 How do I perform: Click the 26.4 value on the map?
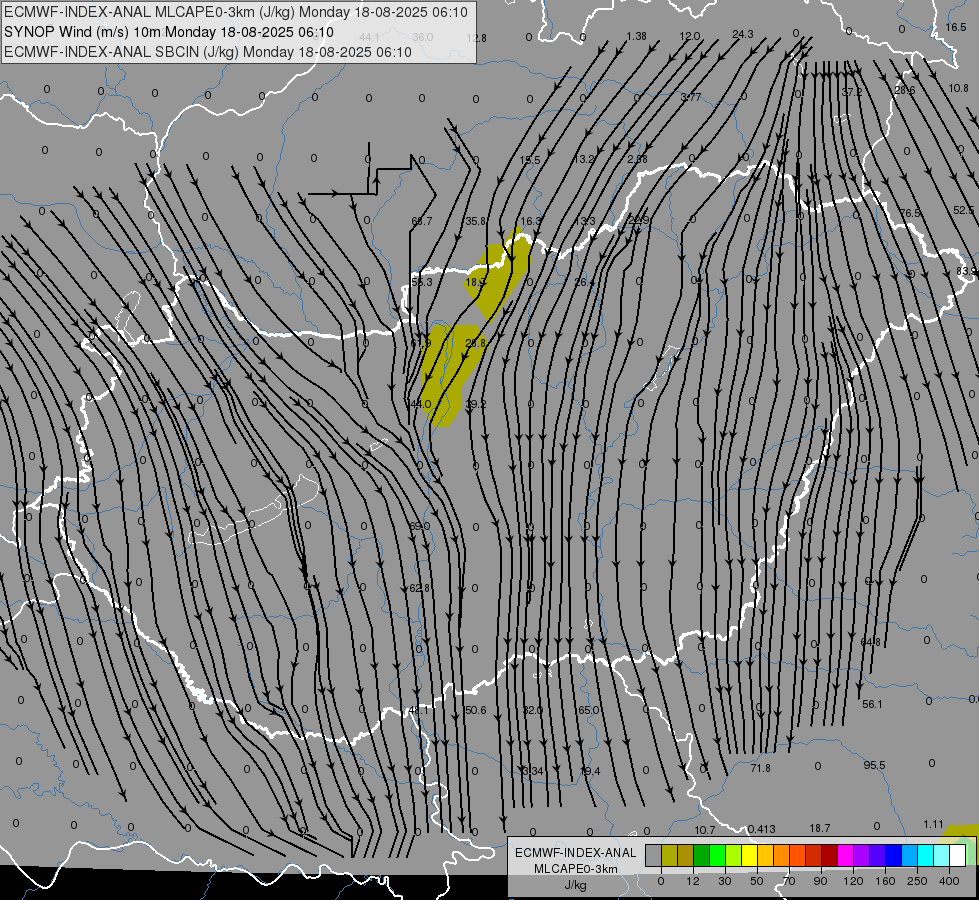[x=584, y=282]
